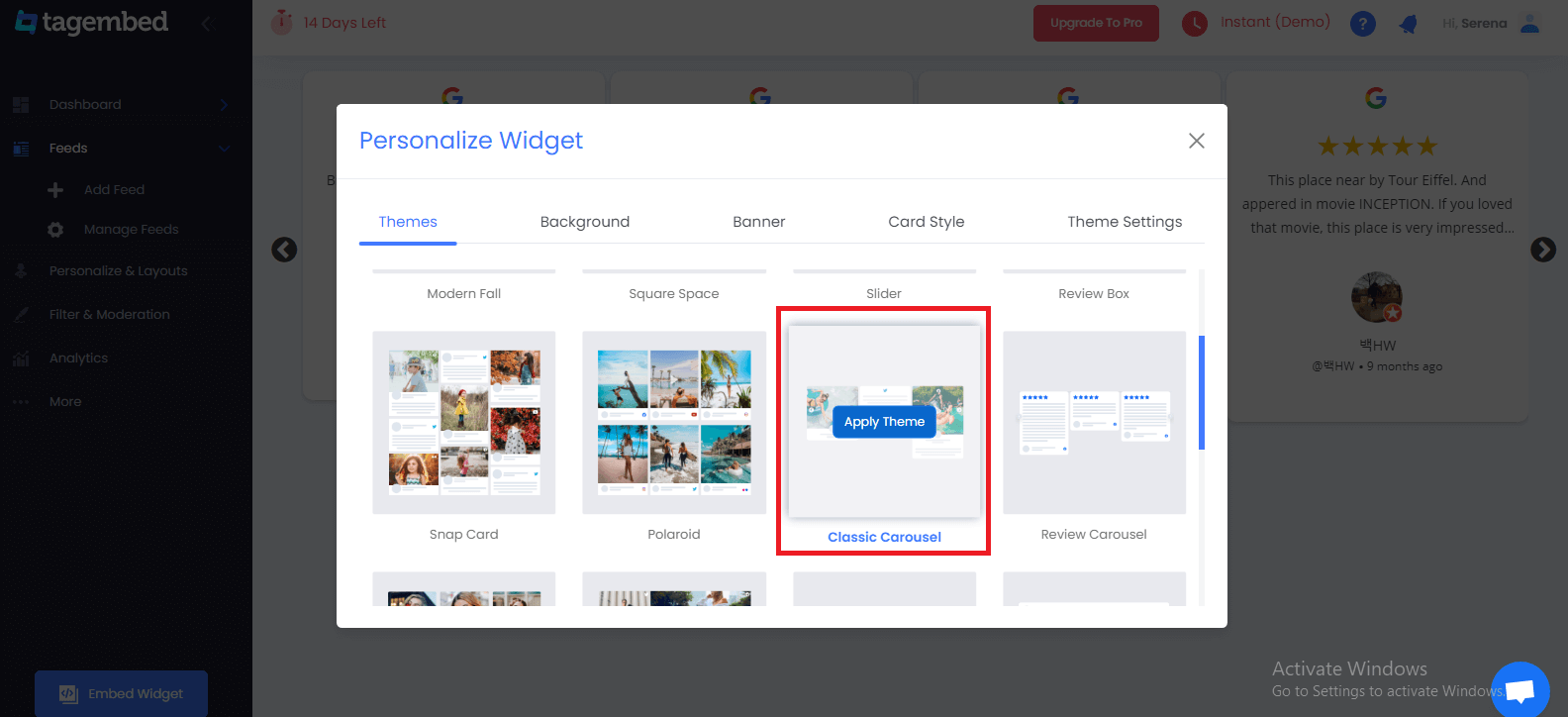The width and height of the screenshot is (1568, 717).
Task: Click the Analytics chart icon
Action: (21, 358)
